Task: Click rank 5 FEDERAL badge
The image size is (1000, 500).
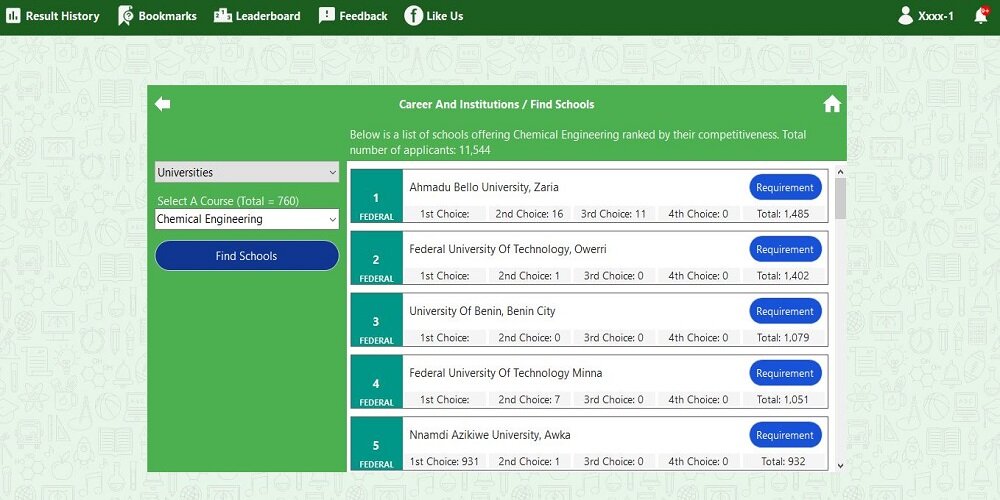Action: [376, 443]
